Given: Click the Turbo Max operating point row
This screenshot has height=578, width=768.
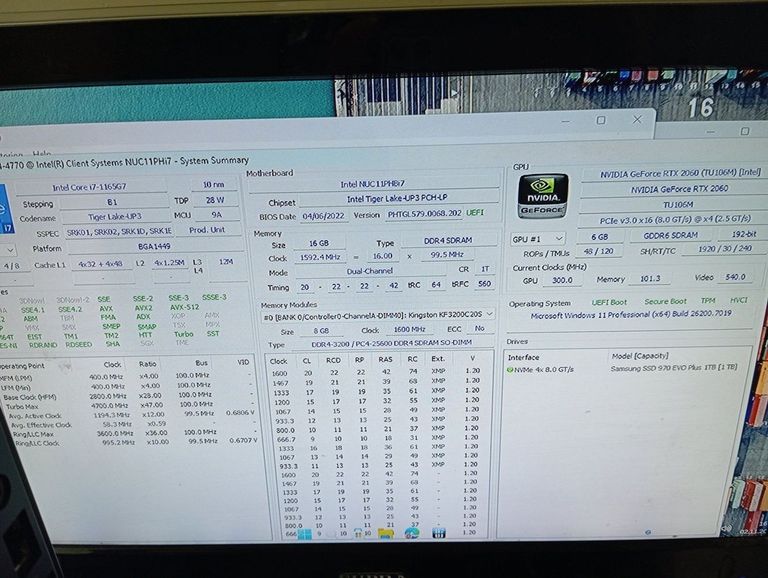Looking at the screenshot, I should click(126, 406).
